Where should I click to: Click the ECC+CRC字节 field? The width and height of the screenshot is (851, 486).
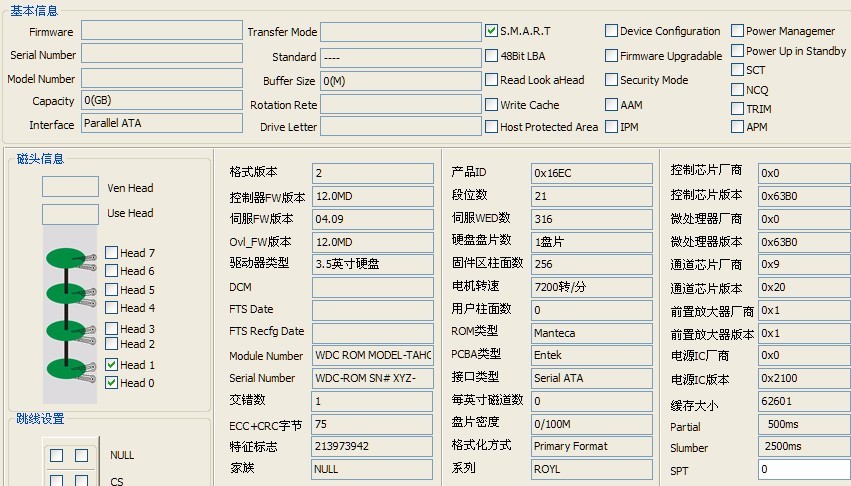pyautogui.click(x=373, y=424)
